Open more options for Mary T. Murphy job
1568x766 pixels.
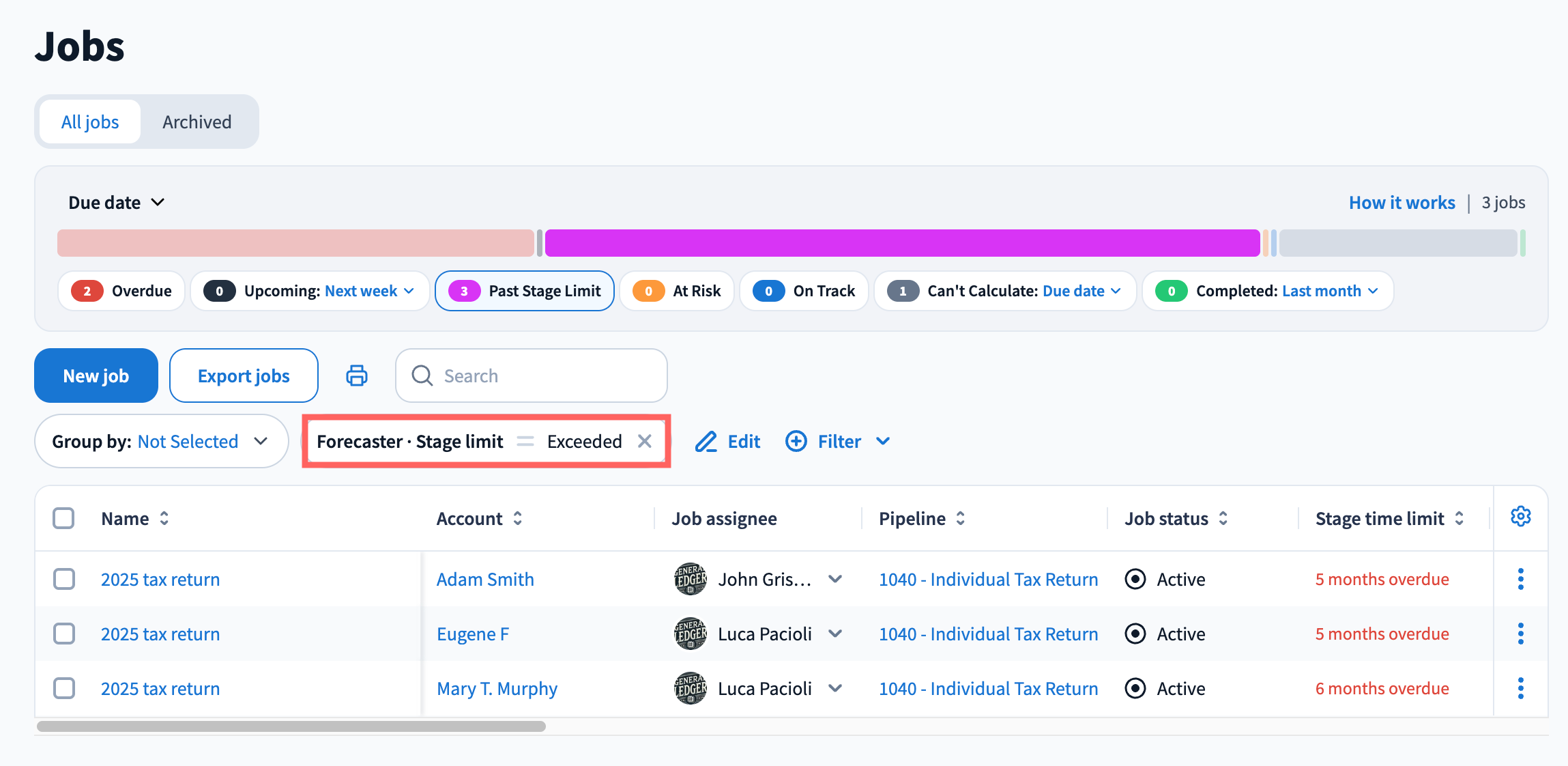pos(1520,688)
